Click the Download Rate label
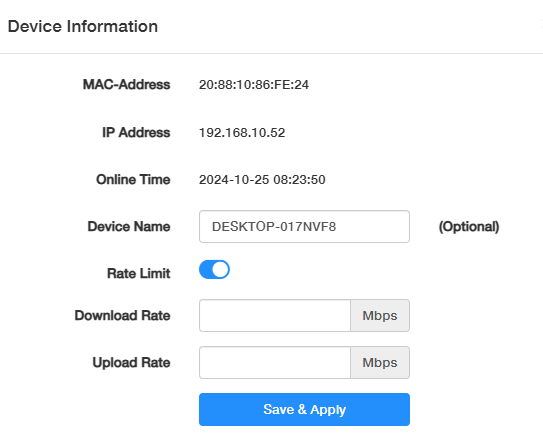Image resolution: width=543 pixels, height=436 pixels. pos(122,315)
